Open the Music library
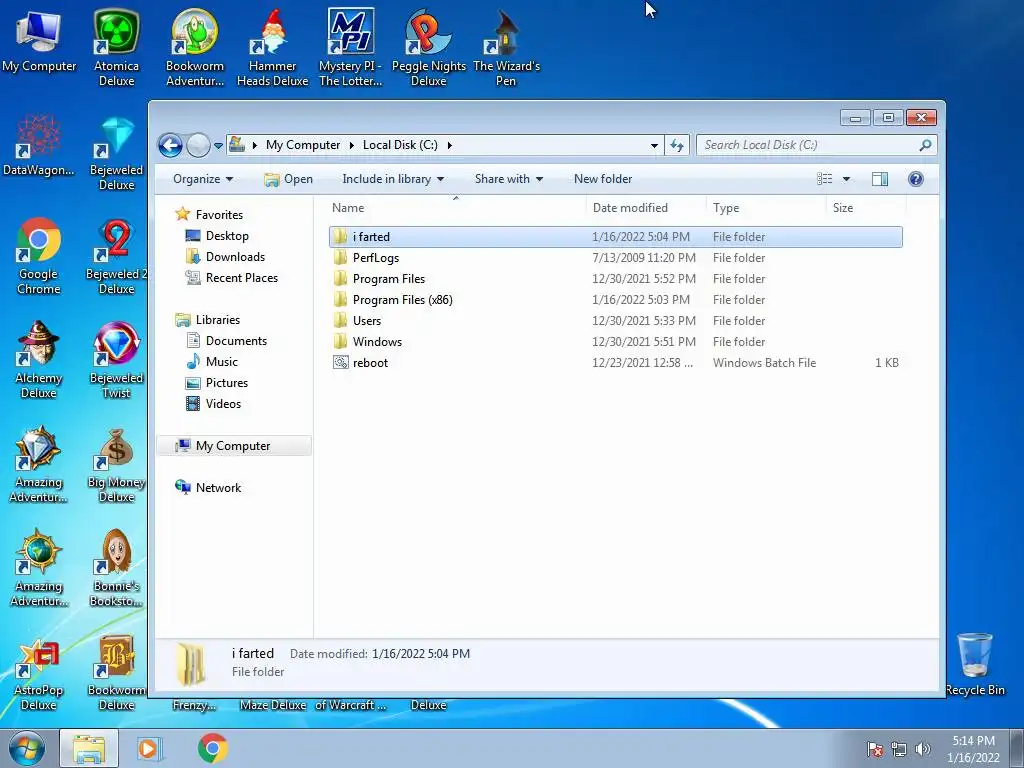This screenshot has width=1024, height=768. [x=221, y=362]
